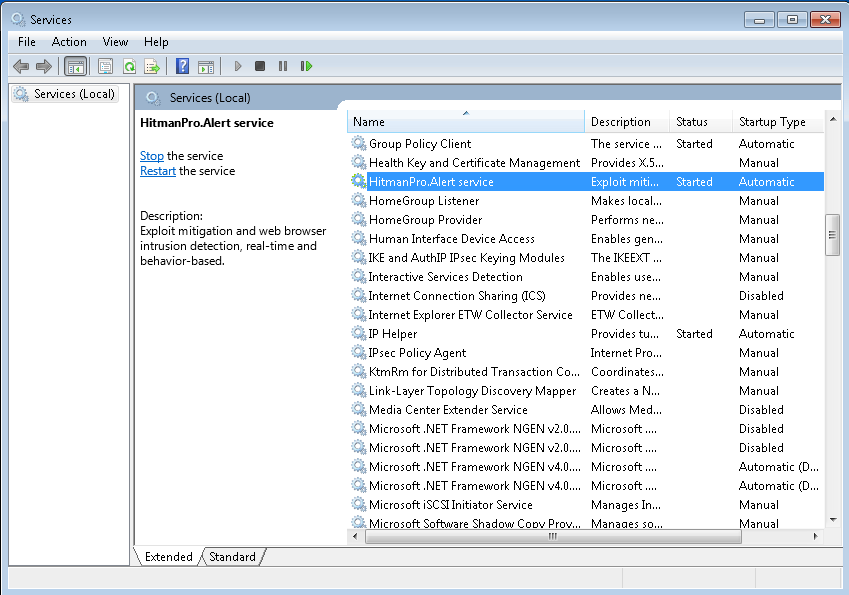Click the Stop the service link
Image resolution: width=849 pixels, height=595 pixels.
click(x=151, y=156)
